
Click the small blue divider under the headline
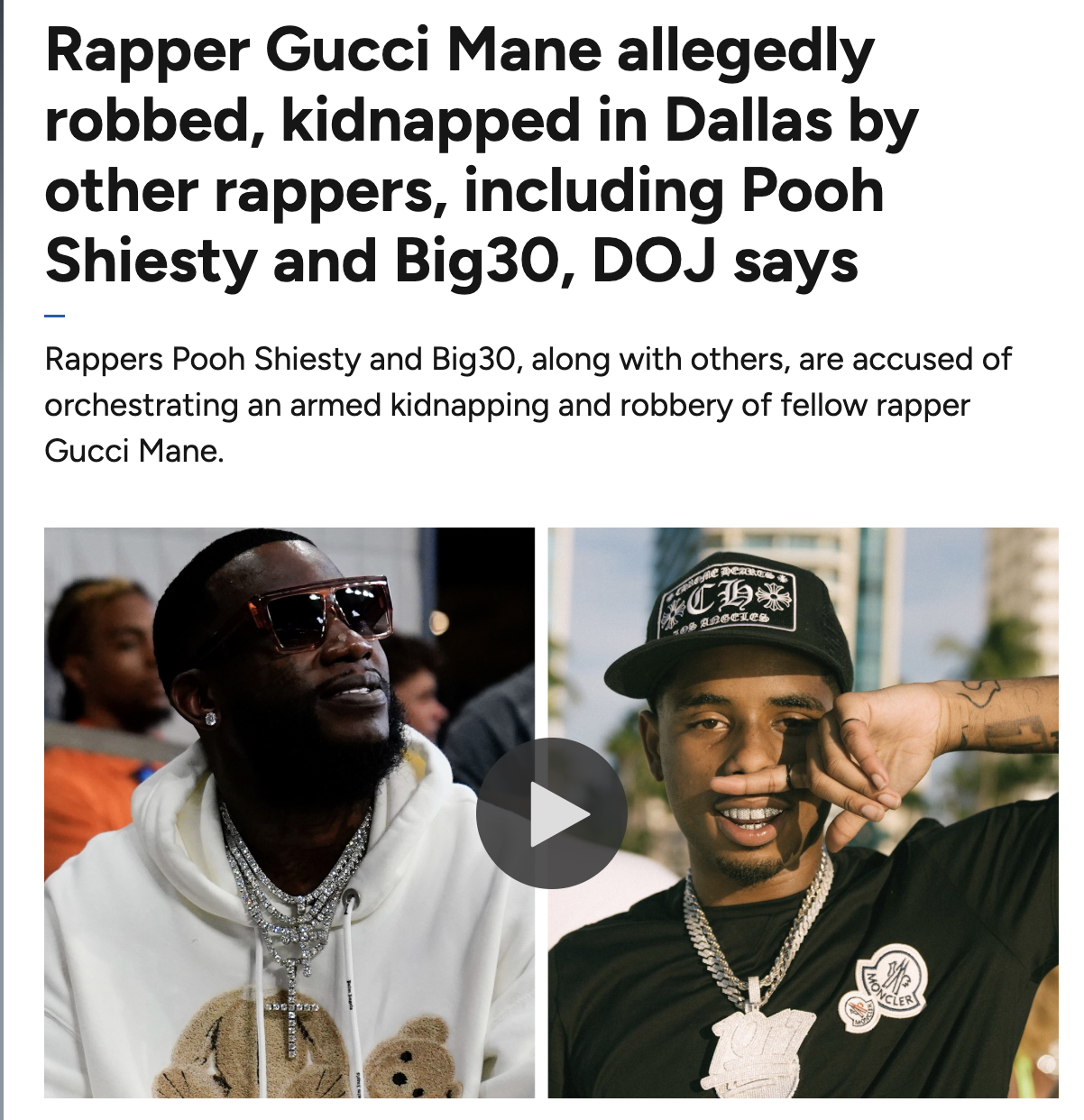[55, 316]
